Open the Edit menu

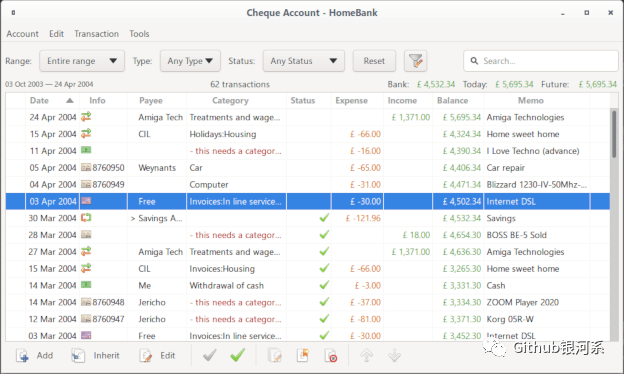[x=57, y=34]
